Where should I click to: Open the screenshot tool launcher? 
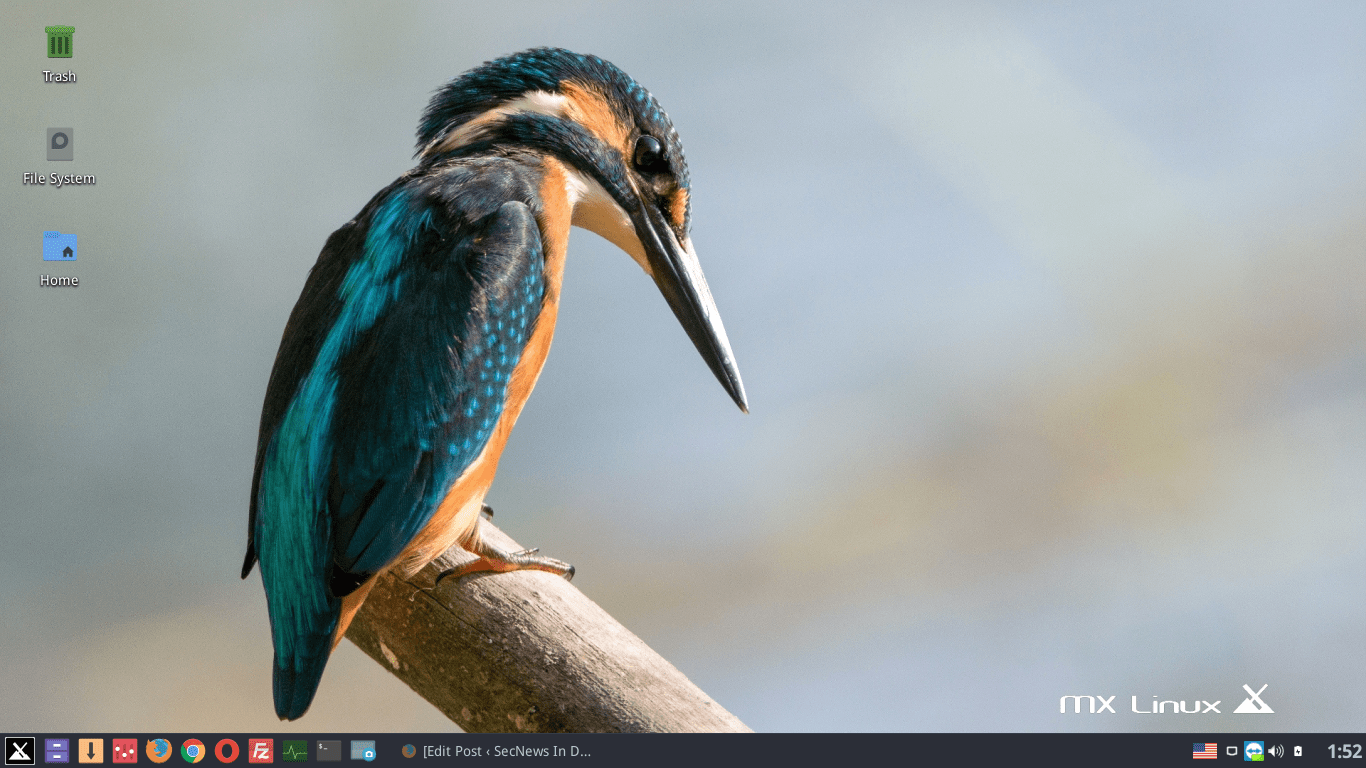363,751
